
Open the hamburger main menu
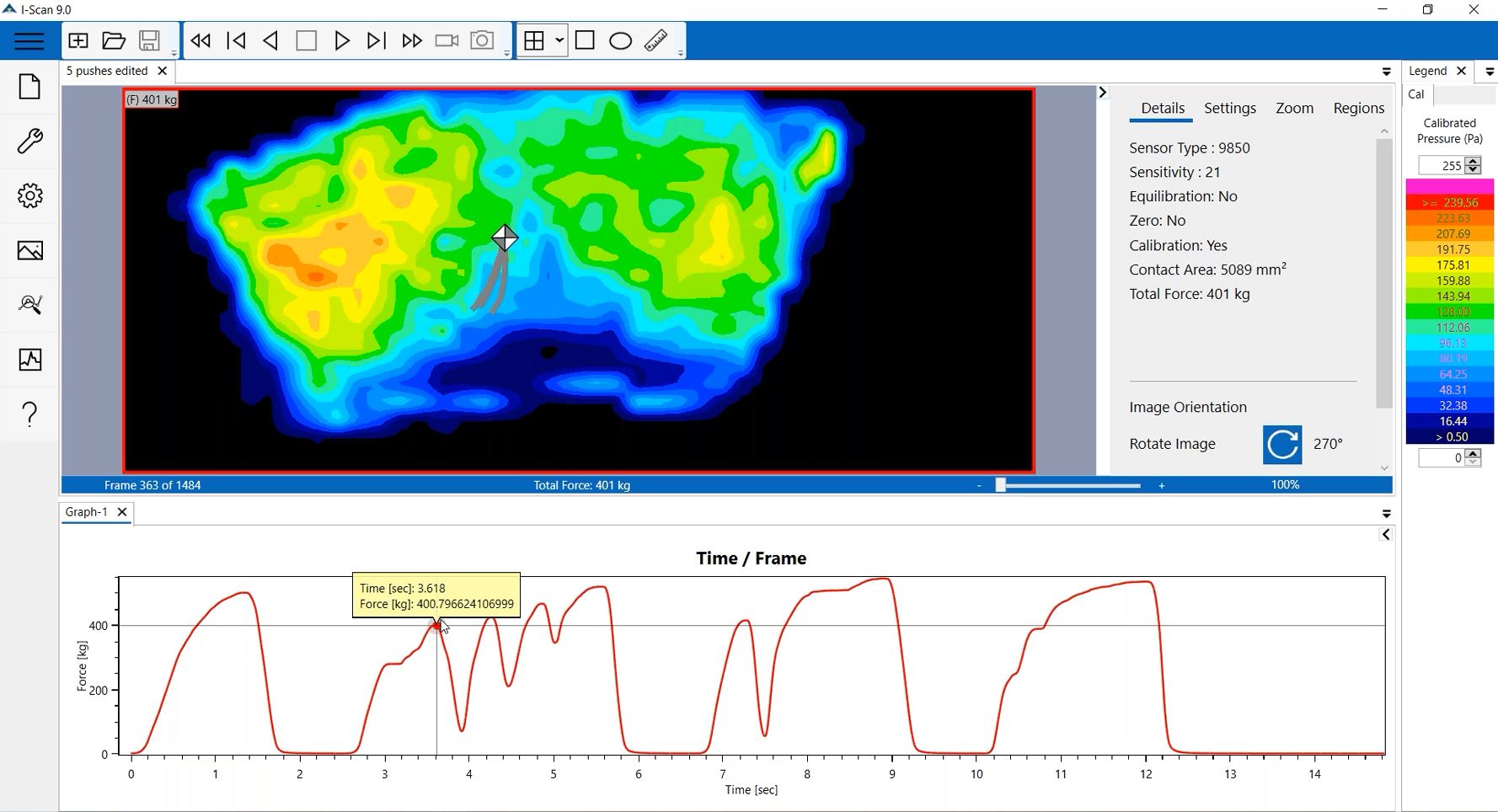(x=29, y=40)
